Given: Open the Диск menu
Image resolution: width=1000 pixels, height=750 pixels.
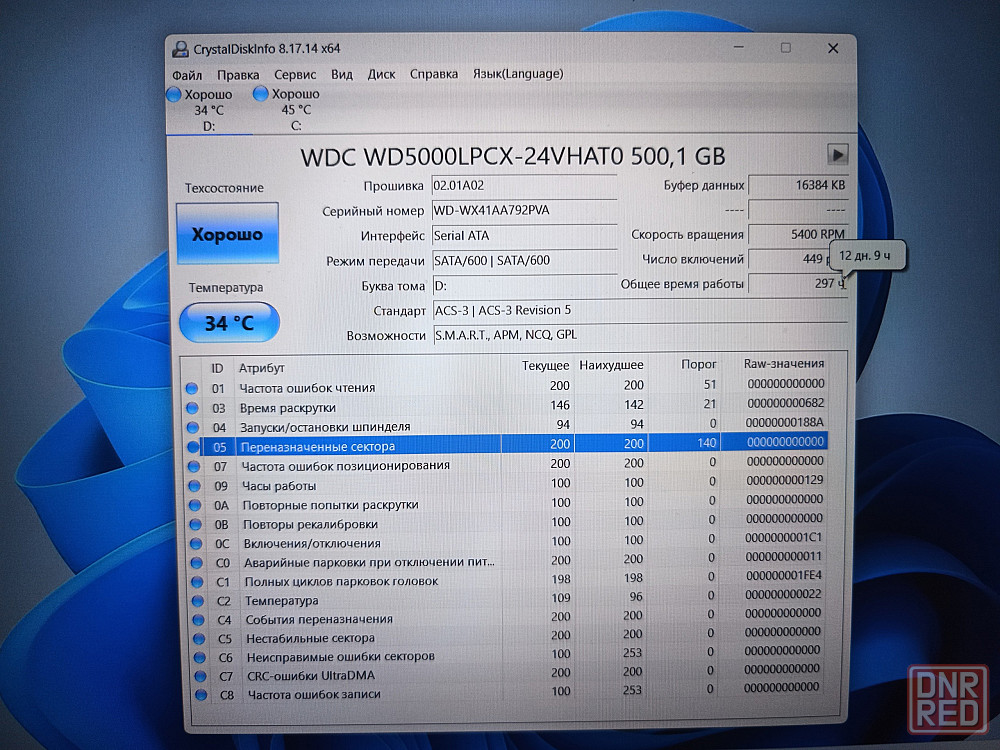Looking at the screenshot, I should [x=381, y=74].
